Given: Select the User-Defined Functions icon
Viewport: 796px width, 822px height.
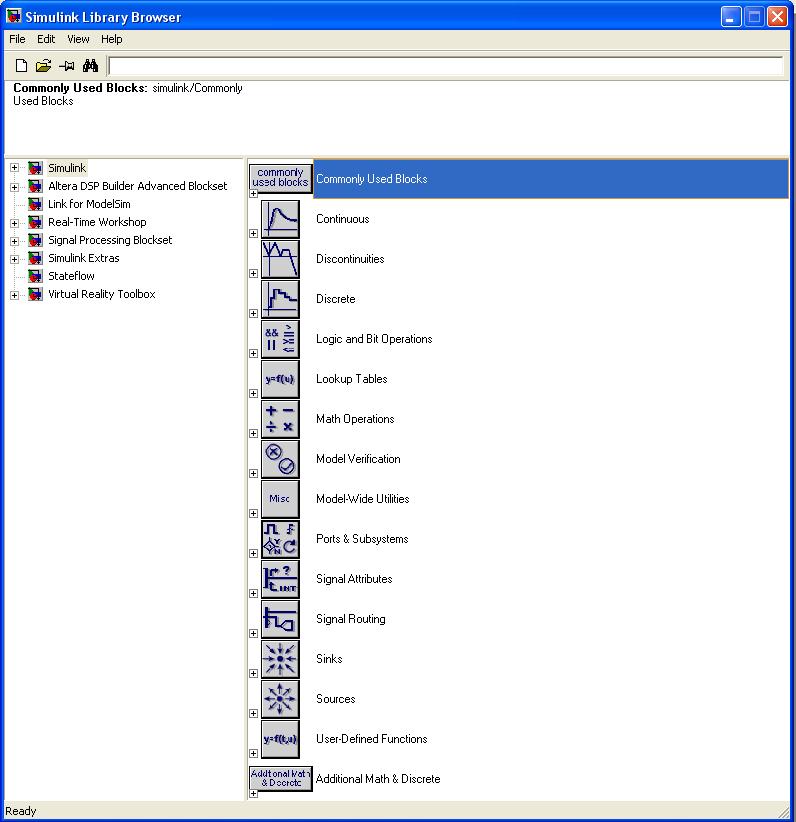Looking at the screenshot, I should tap(280, 739).
